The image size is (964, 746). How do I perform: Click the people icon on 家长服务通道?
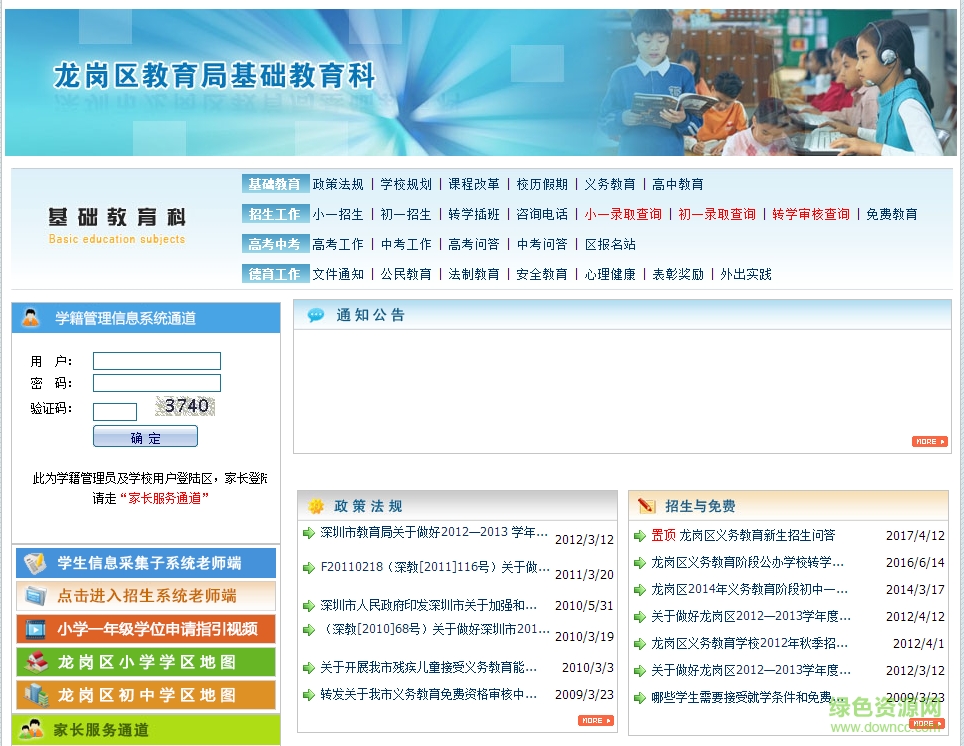coord(31,729)
